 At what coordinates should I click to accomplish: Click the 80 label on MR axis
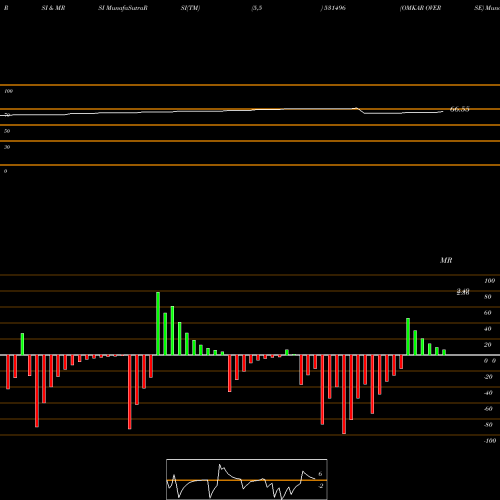coord(488,297)
